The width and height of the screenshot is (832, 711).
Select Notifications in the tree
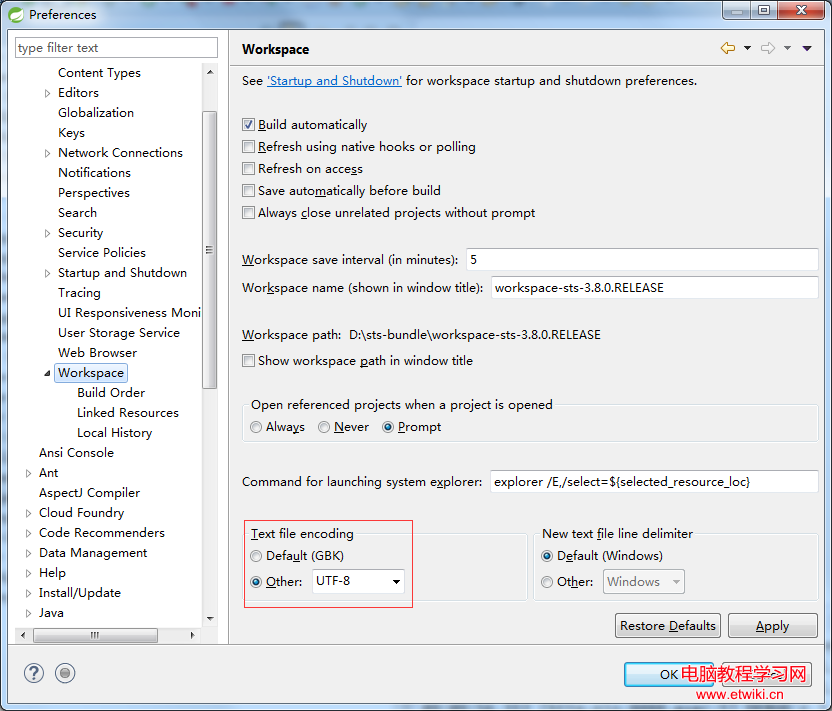94,172
